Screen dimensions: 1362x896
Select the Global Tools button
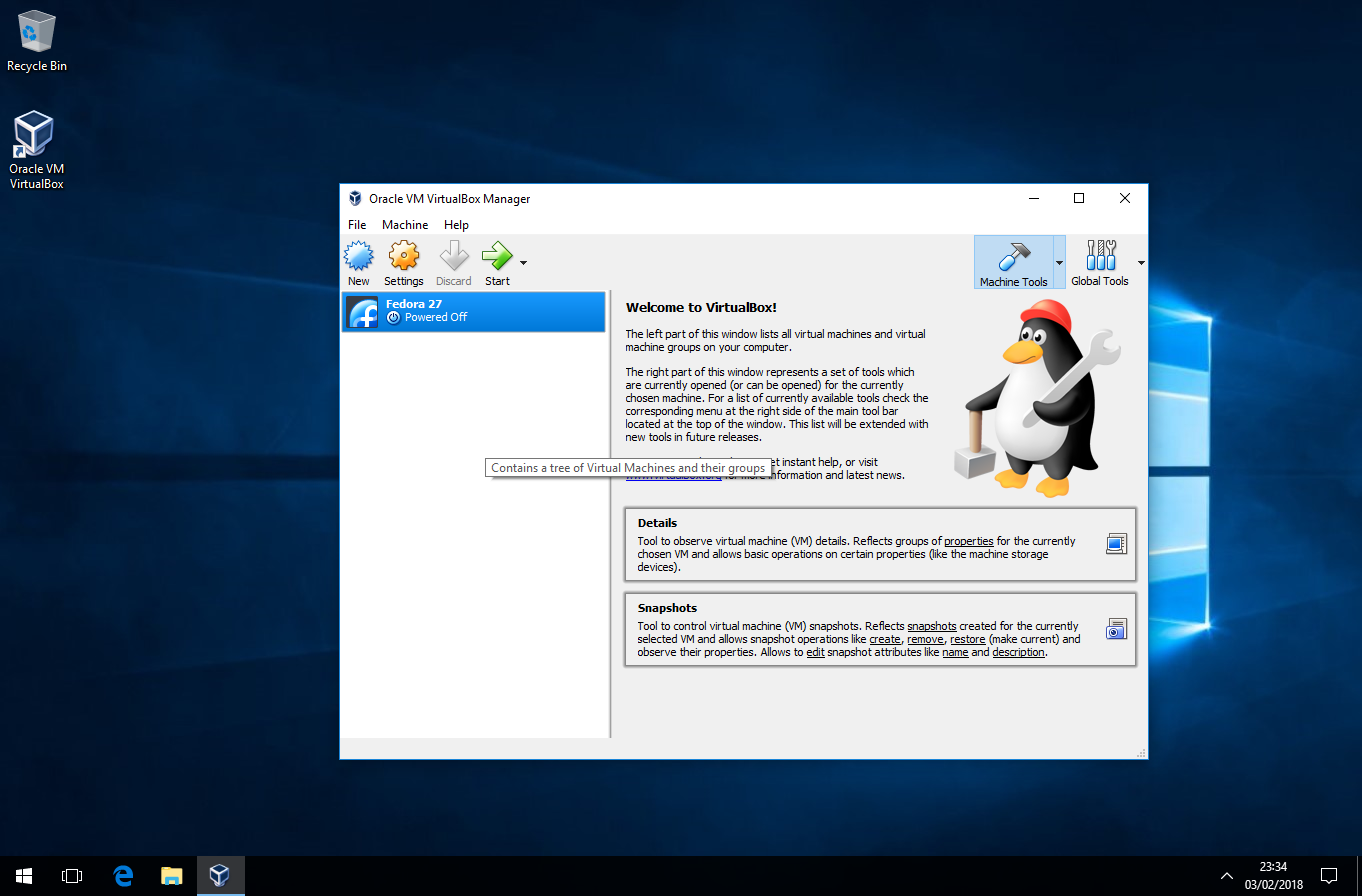(1100, 263)
